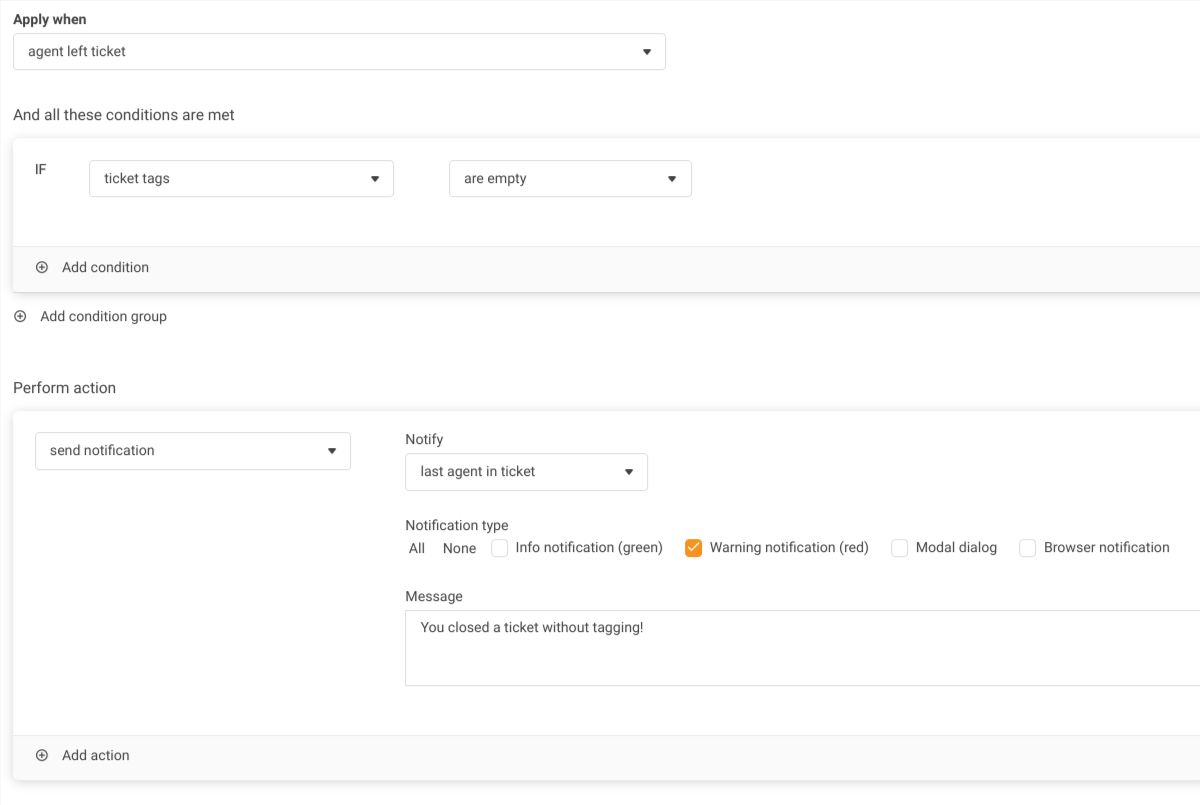Click the Warning notification (red) label text
The width and height of the screenshot is (1200, 805).
click(x=789, y=548)
